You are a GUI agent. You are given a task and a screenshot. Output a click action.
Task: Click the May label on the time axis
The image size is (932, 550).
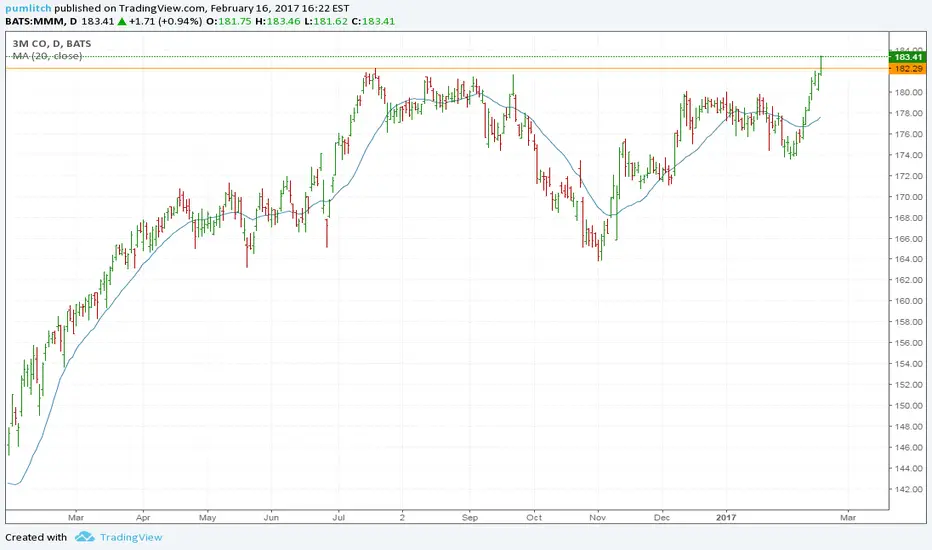207,517
